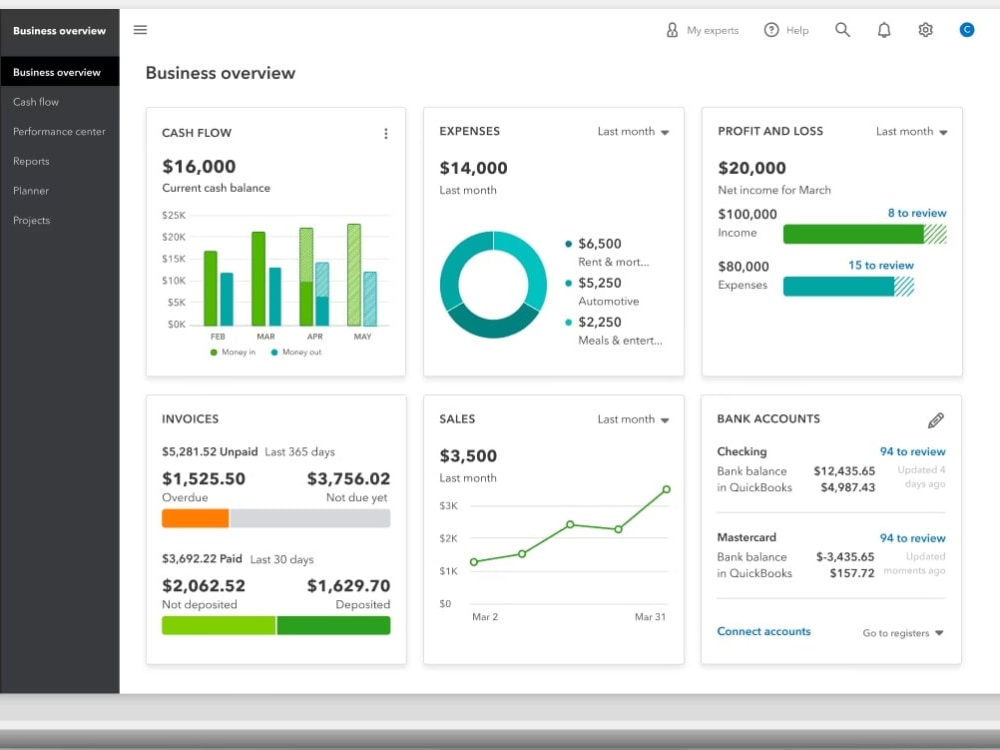Click the $3,500 sales total
Screen dimensions: 1000x750
tap(468, 456)
